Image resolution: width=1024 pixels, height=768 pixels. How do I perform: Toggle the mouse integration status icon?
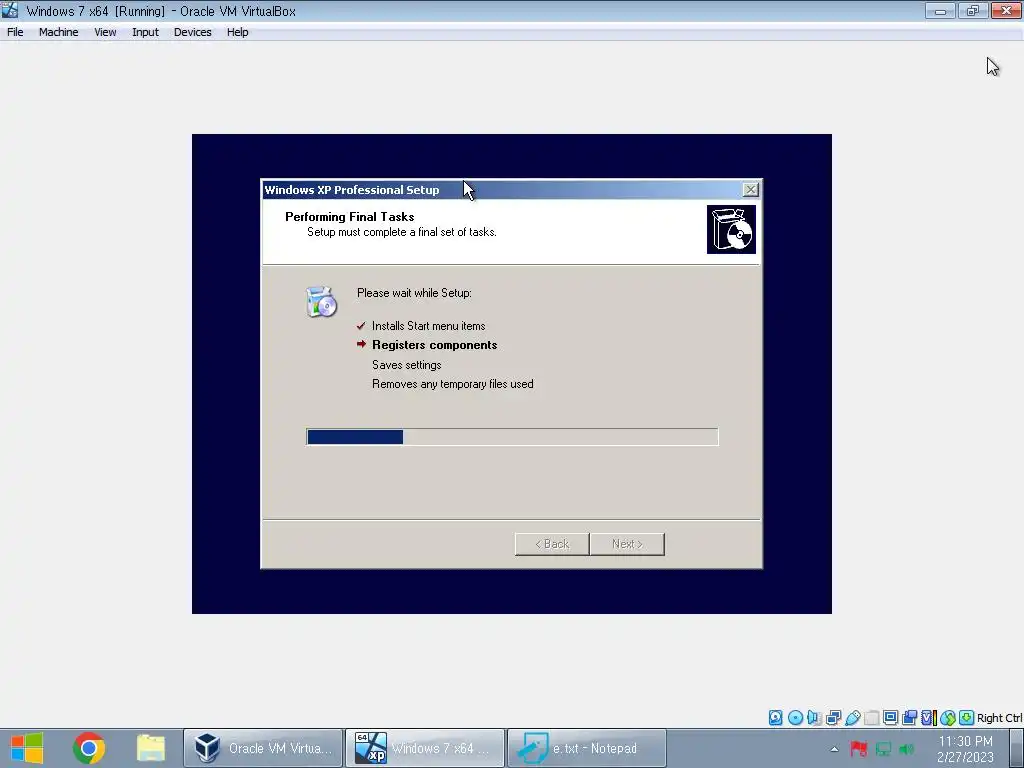point(948,718)
